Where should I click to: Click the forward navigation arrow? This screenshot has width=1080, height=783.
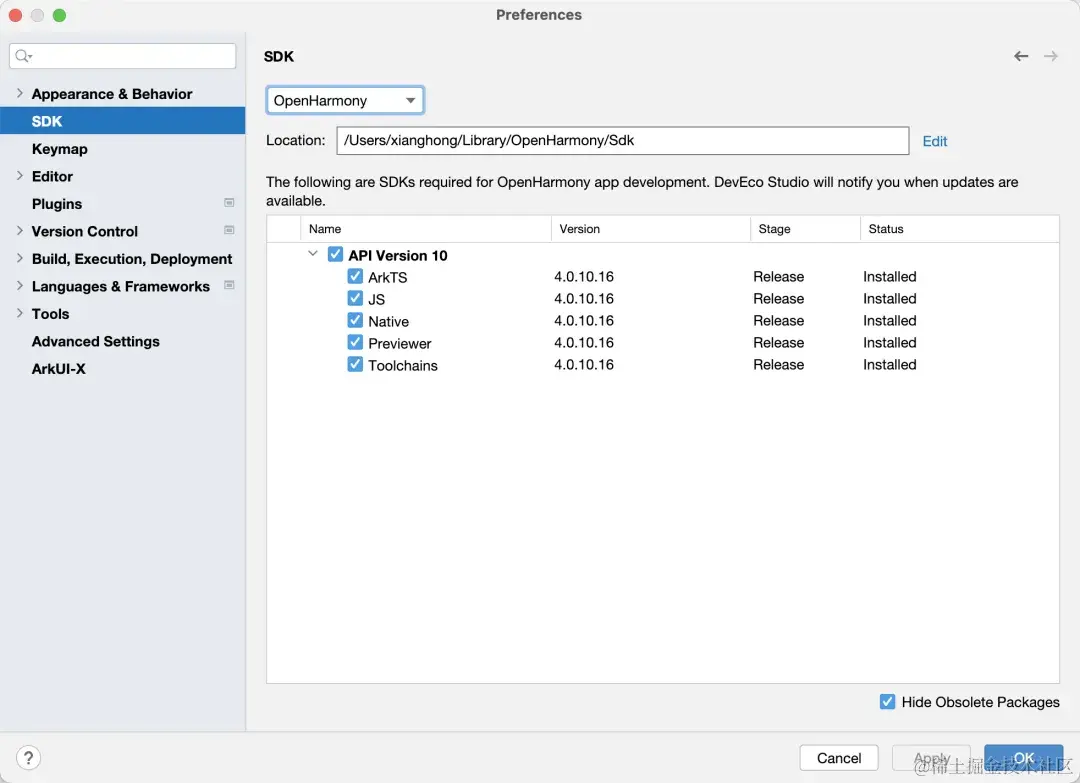[1050, 56]
